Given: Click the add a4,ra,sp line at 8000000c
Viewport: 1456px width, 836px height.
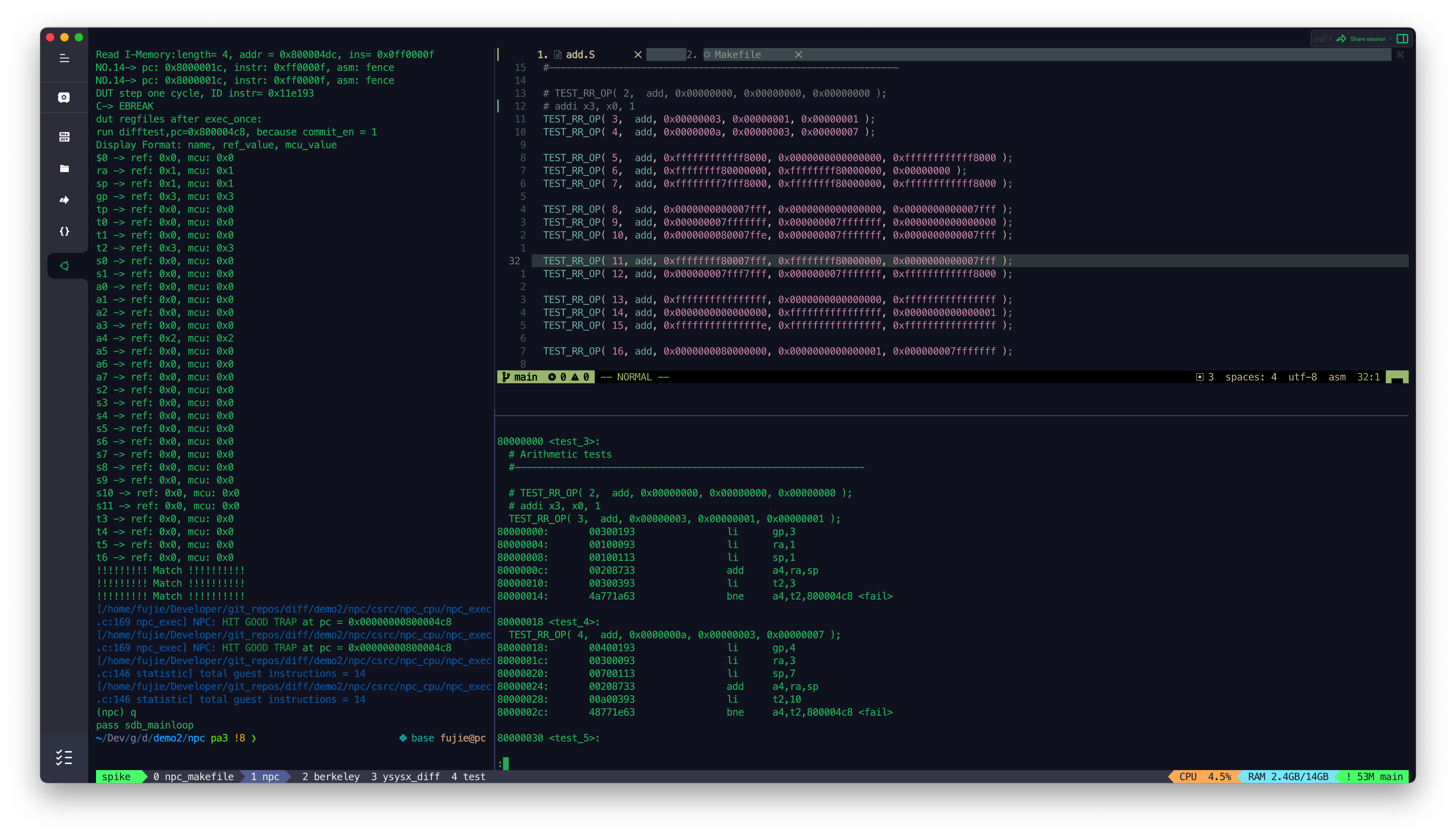Looking at the screenshot, I should [658, 570].
